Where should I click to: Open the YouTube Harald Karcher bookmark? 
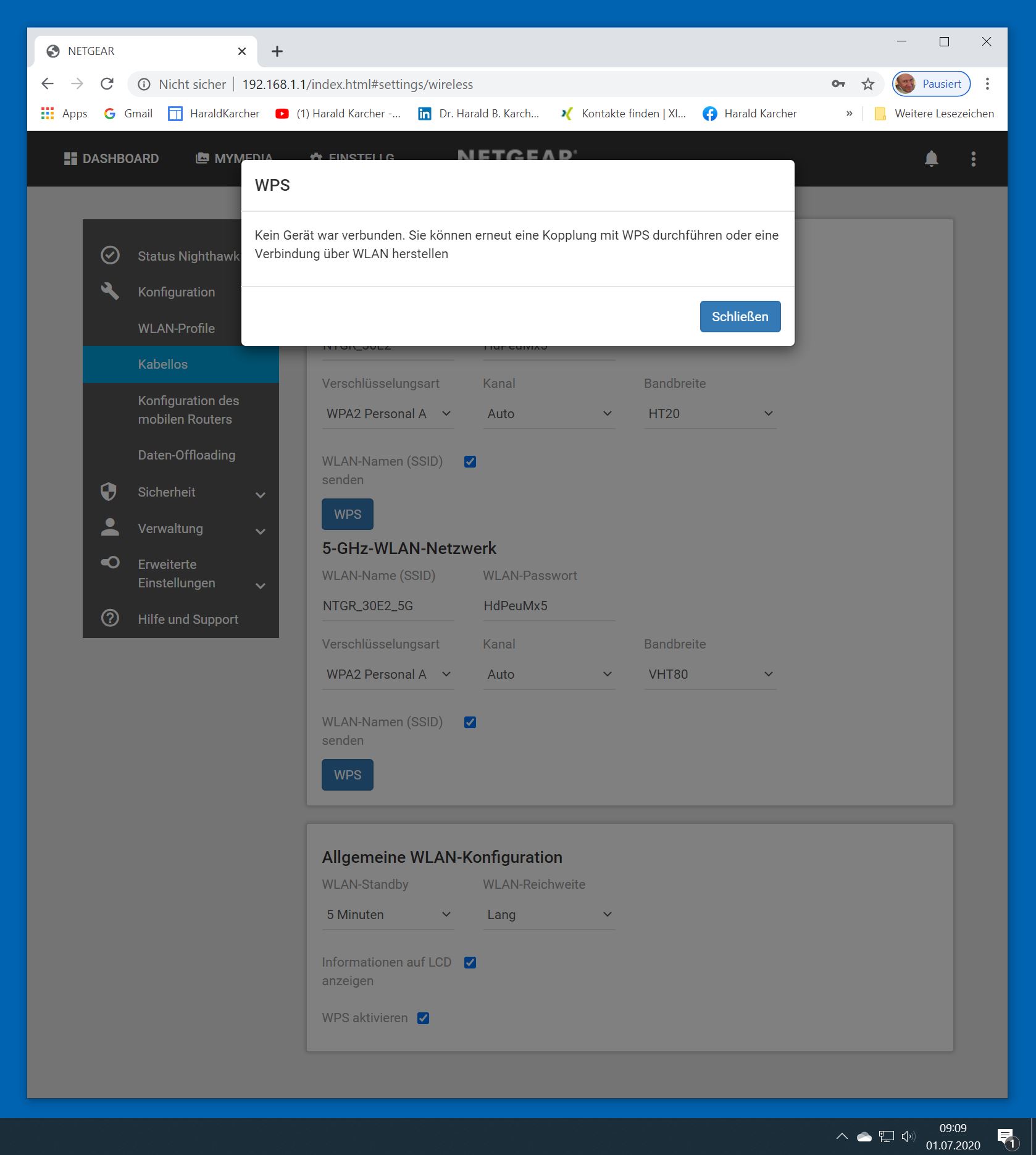(338, 114)
